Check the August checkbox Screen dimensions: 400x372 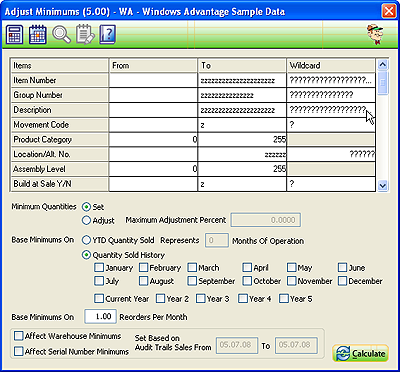[x=144, y=281]
